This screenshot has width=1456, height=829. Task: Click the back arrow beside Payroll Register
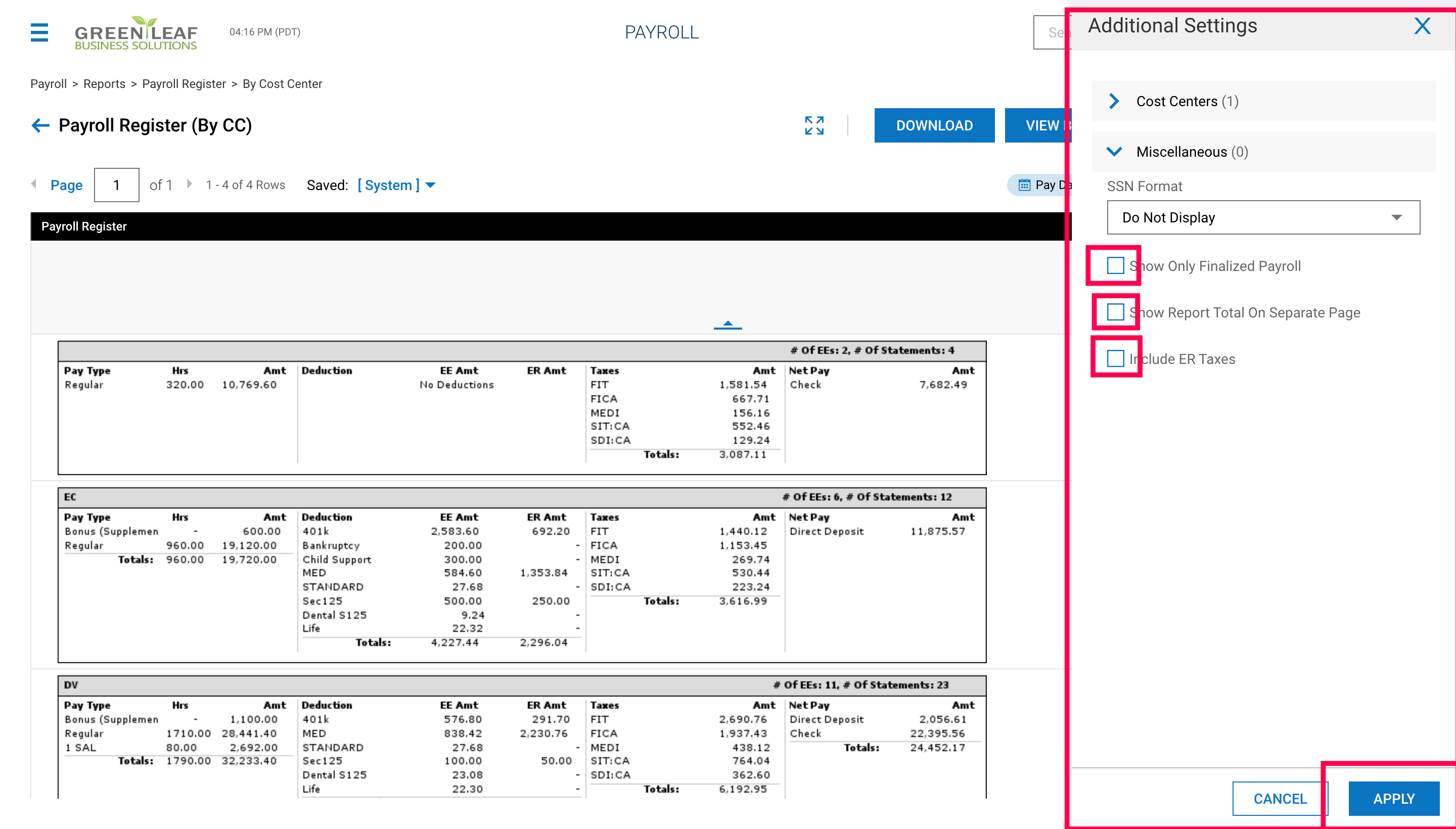click(x=40, y=125)
